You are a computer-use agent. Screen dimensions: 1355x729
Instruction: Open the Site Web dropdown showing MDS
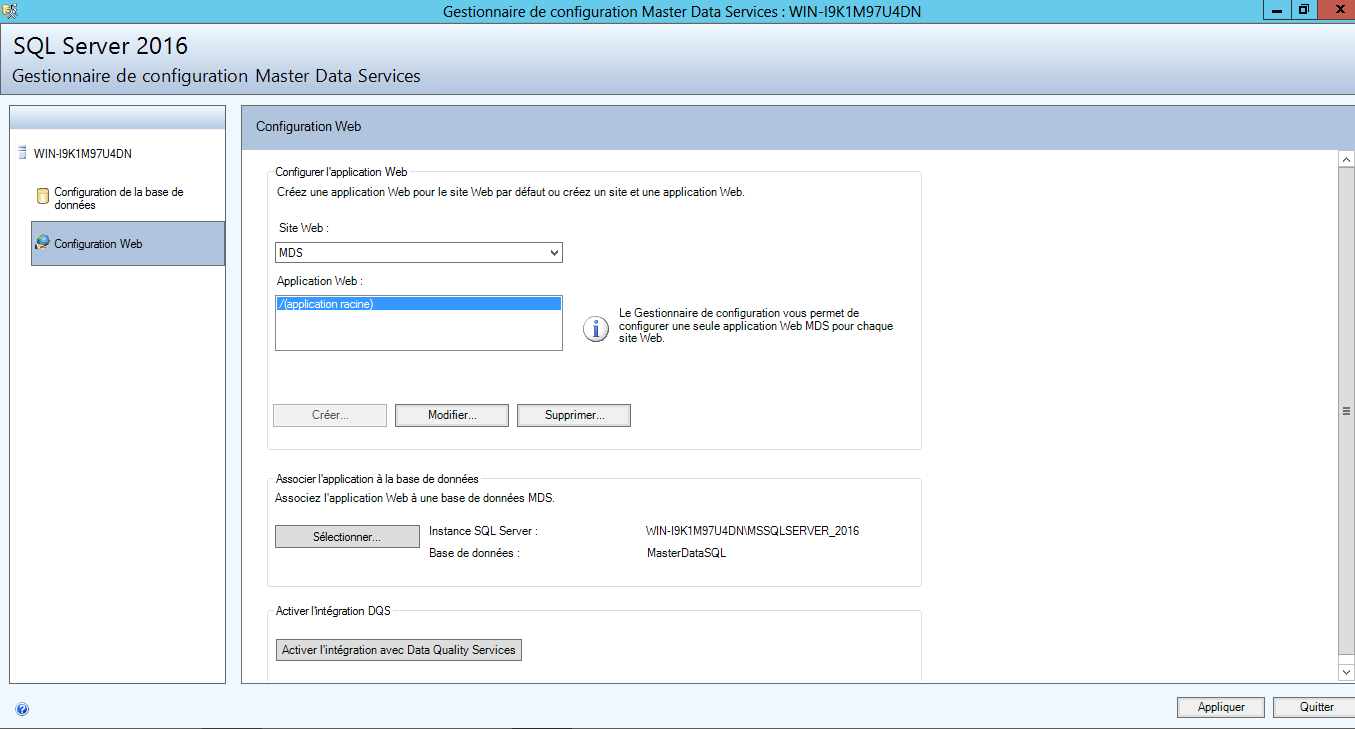tap(419, 253)
